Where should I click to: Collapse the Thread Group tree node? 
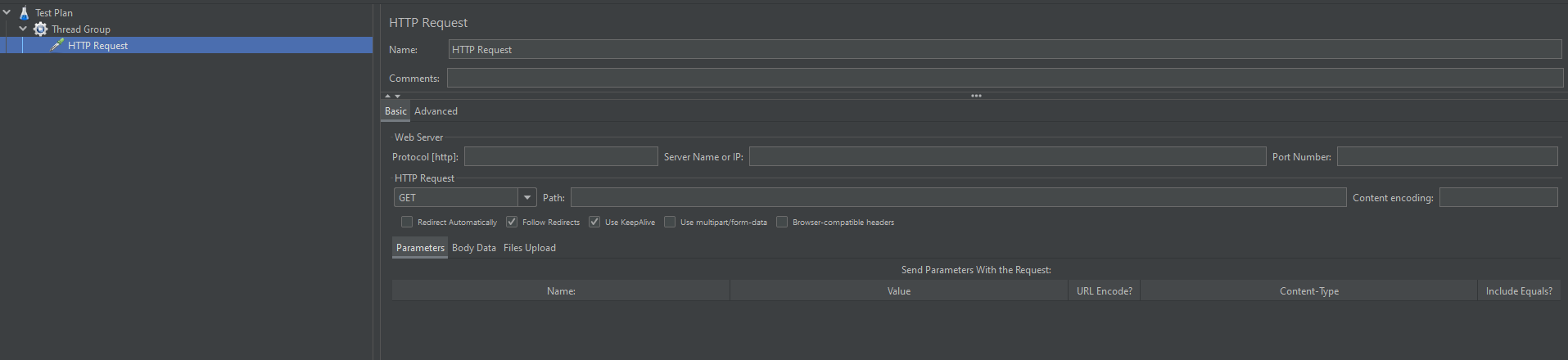[23, 29]
